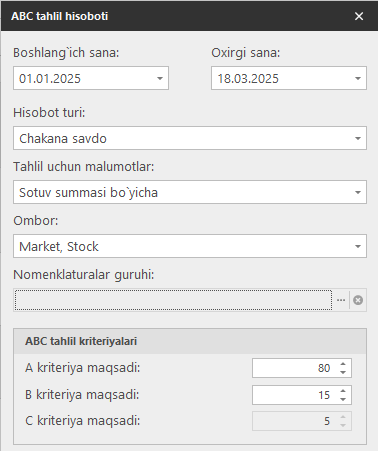This screenshot has width=378, height=451.
Task: Click the Market, Stock warehouse field
Action: (190, 246)
